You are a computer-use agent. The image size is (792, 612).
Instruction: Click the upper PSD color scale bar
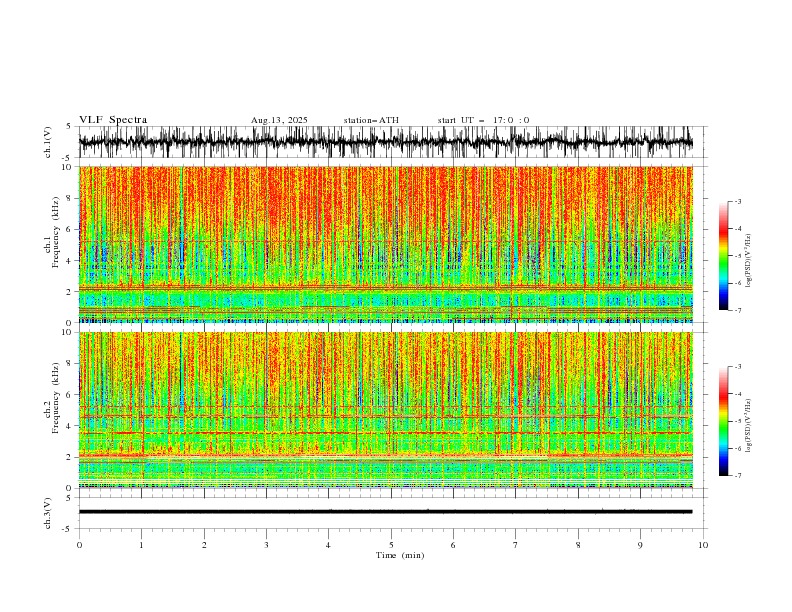coord(723,256)
